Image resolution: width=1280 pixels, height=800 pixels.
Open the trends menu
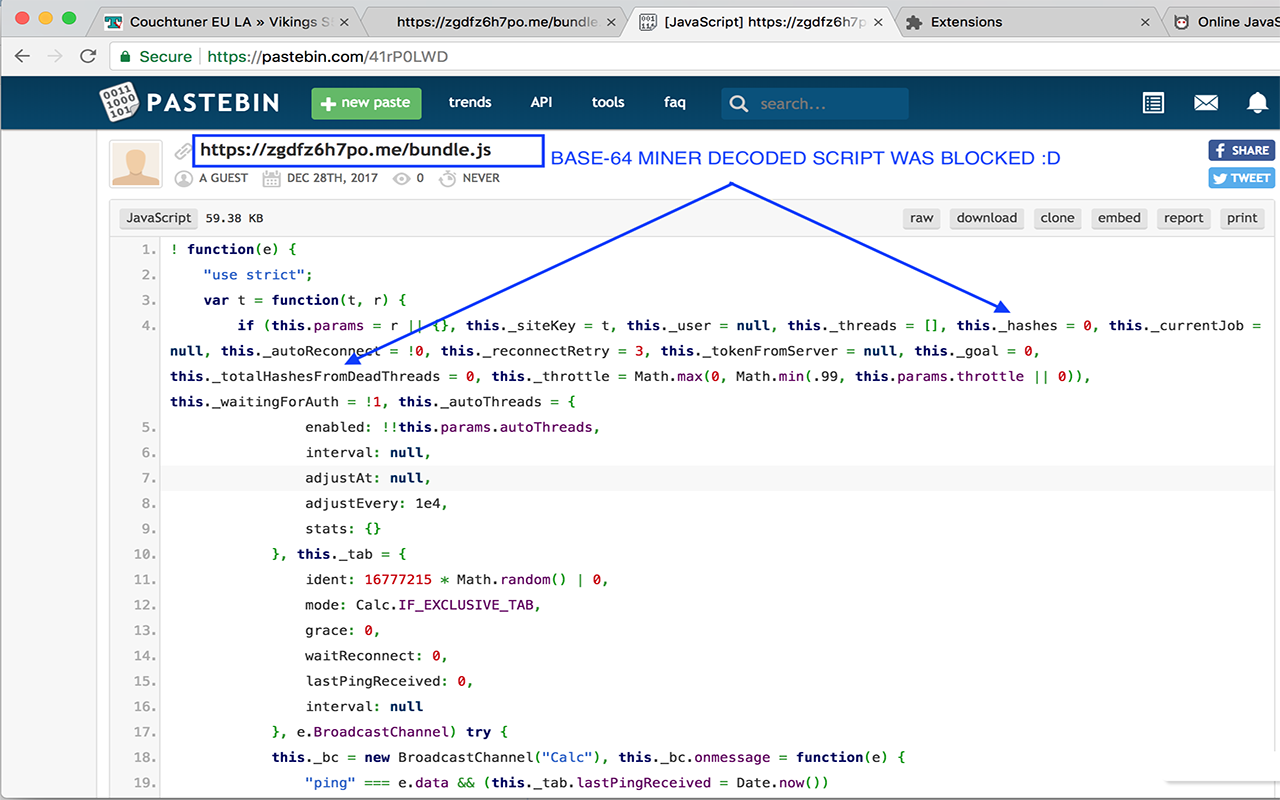coord(470,102)
